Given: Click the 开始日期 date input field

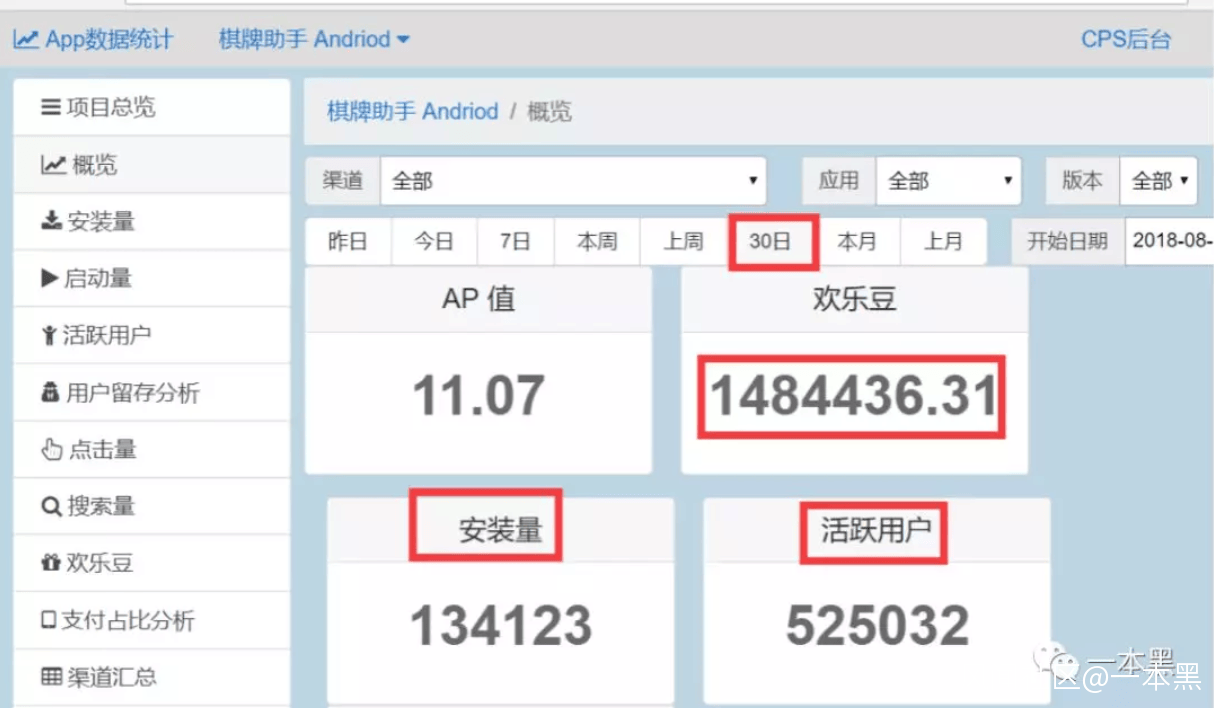Looking at the screenshot, I should [1169, 242].
